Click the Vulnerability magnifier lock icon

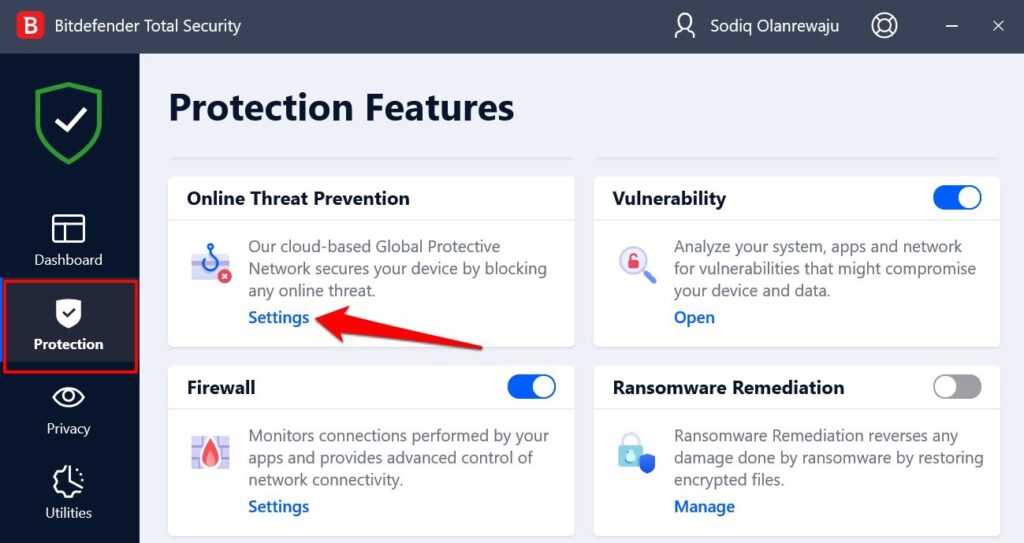pos(636,265)
